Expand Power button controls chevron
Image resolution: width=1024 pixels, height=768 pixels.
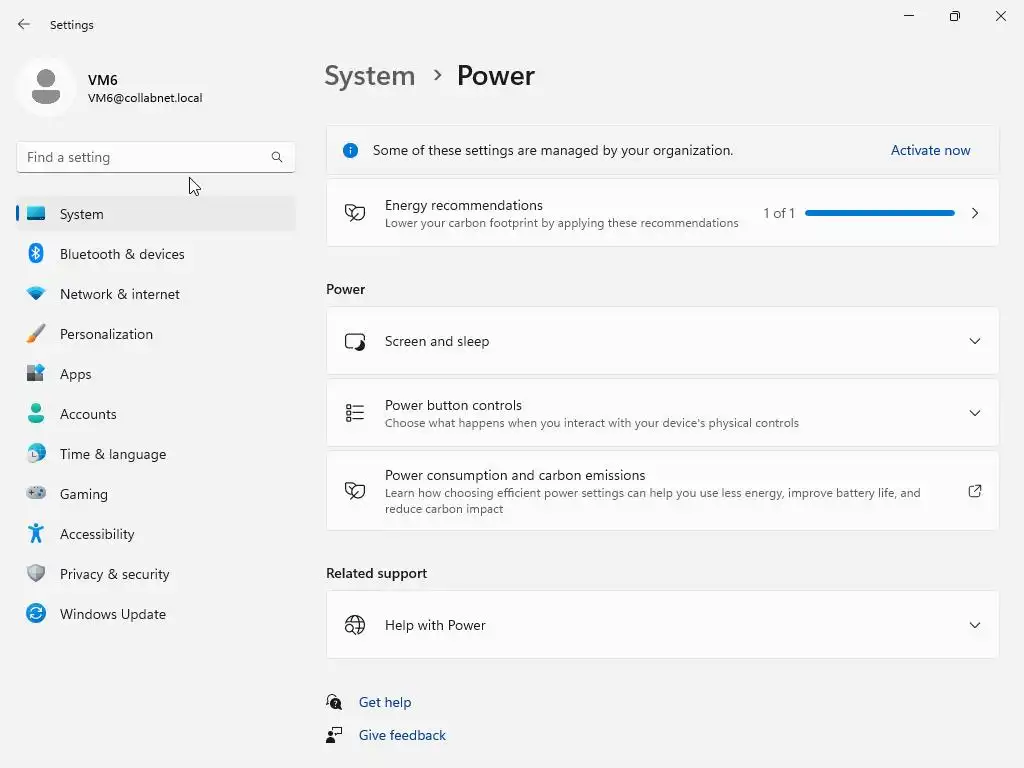975,413
